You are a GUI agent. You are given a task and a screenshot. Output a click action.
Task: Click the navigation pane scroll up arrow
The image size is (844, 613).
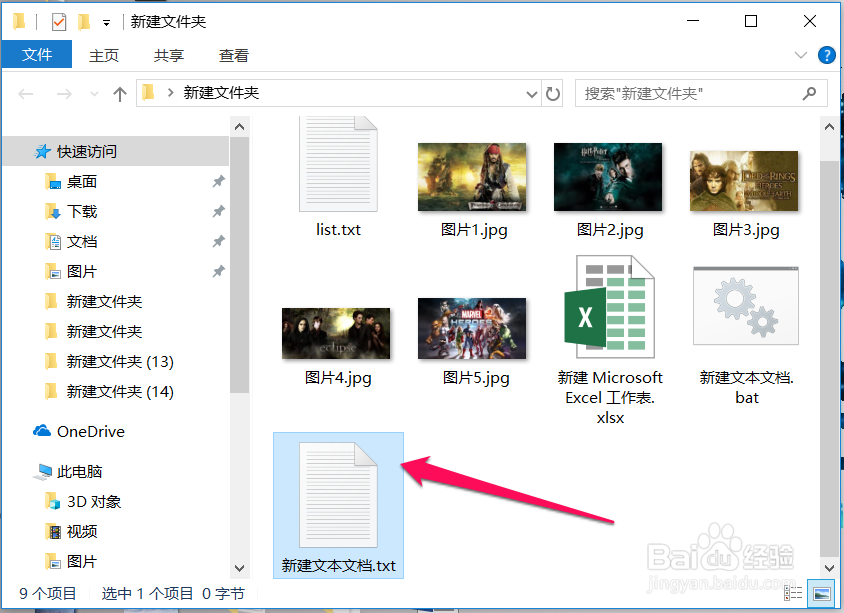[x=240, y=127]
